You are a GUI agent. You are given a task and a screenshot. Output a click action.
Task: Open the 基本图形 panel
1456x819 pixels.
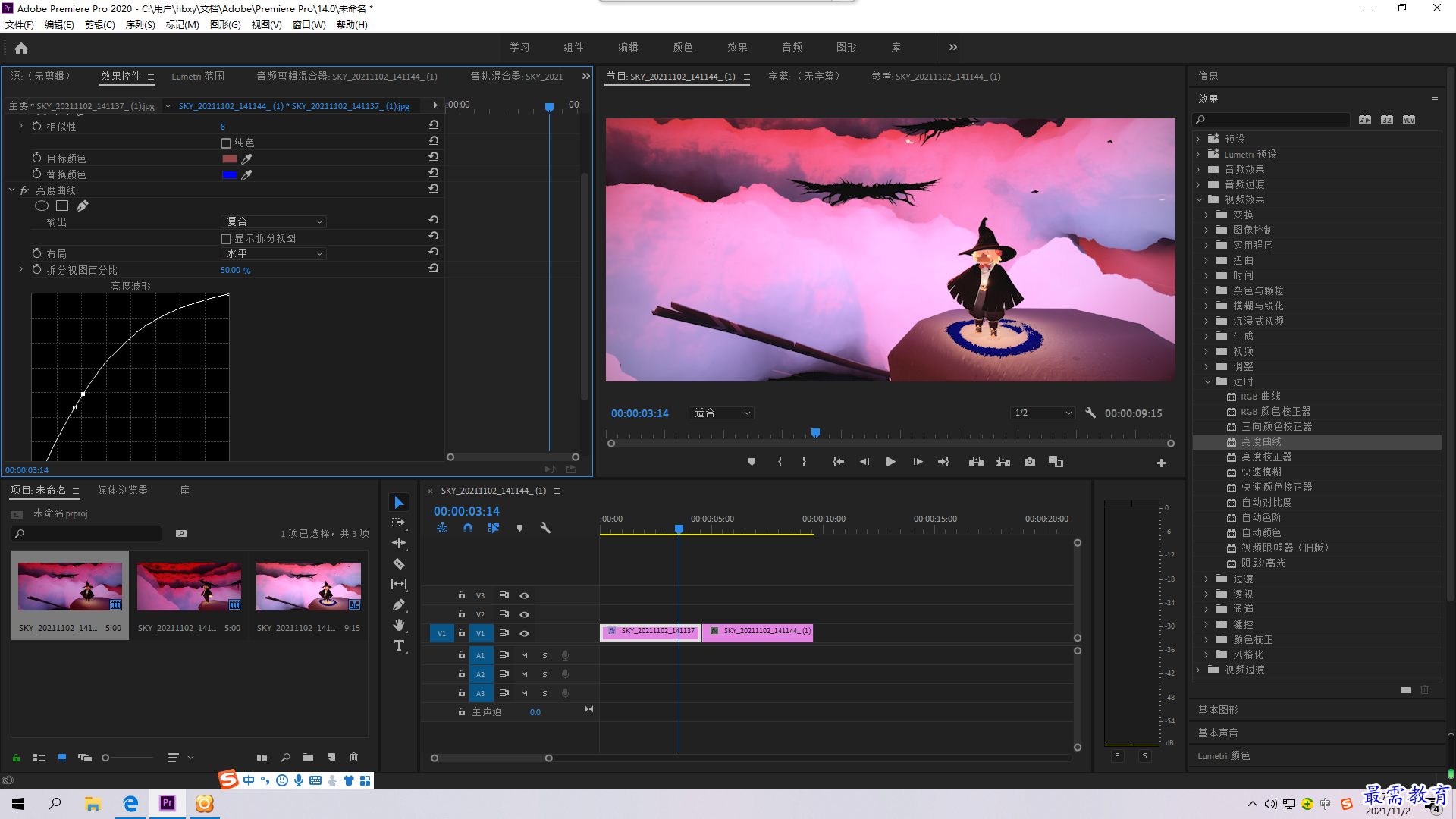1218,710
